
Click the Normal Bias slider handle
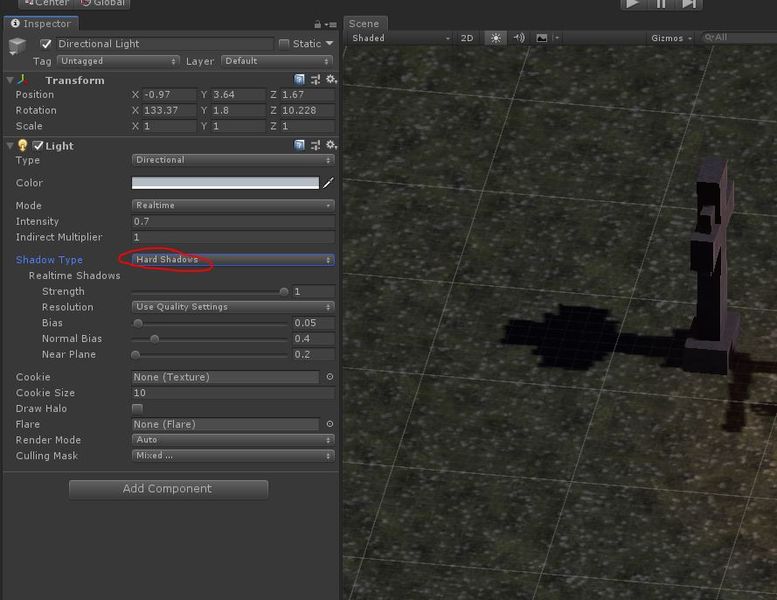coord(155,339)
